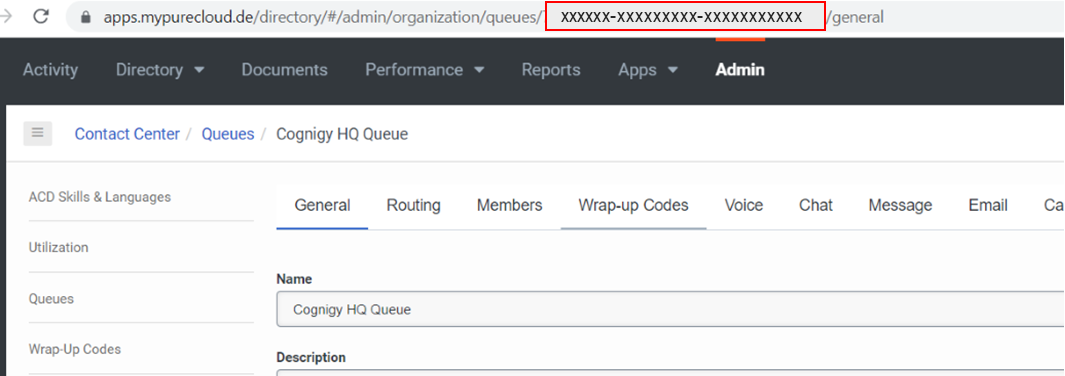Toggle the hamburger sidebar menu icon
The width and height of the screenshot is (1065, 376).
tap(37, 133)
